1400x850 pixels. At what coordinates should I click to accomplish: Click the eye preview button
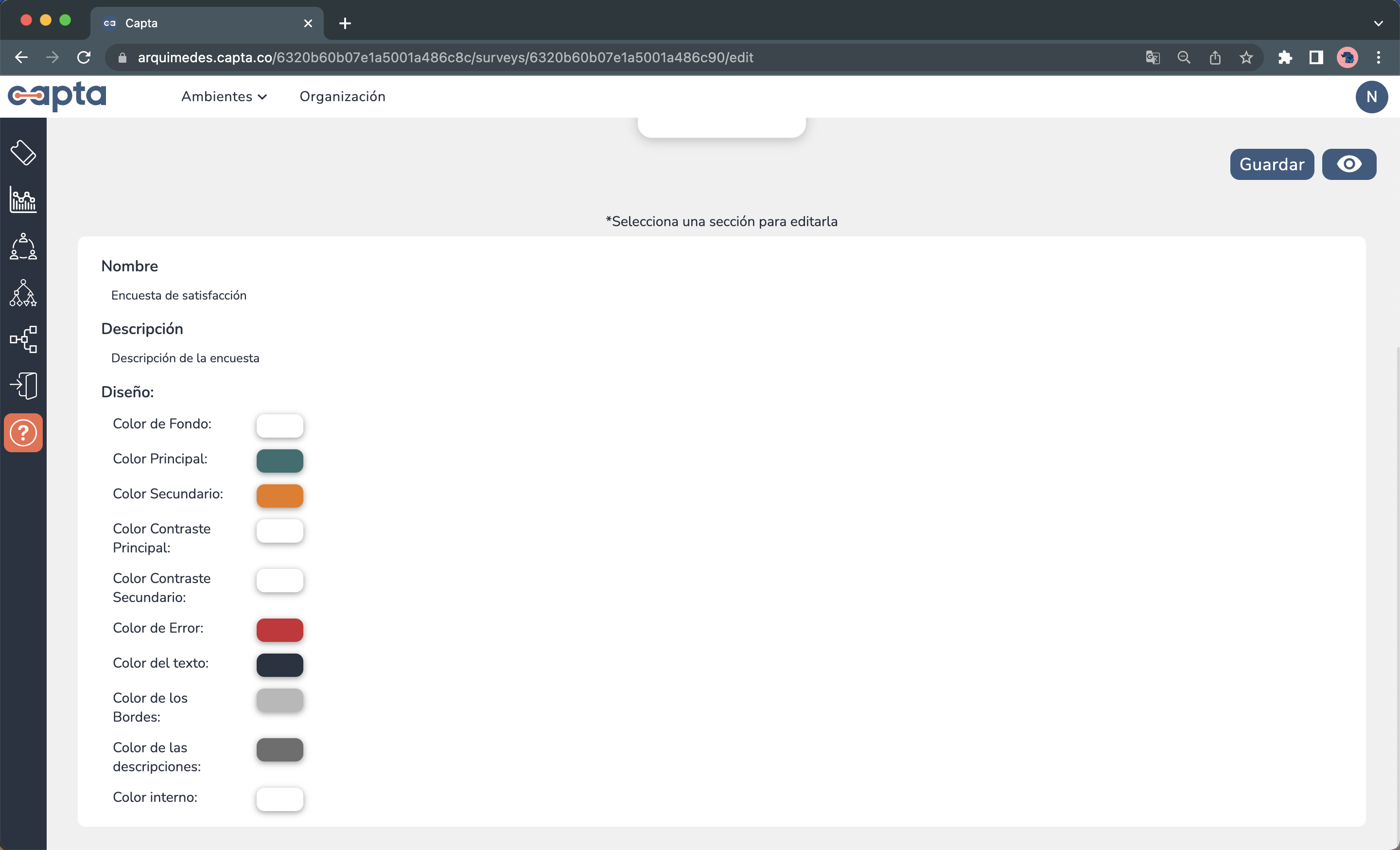1349,164
